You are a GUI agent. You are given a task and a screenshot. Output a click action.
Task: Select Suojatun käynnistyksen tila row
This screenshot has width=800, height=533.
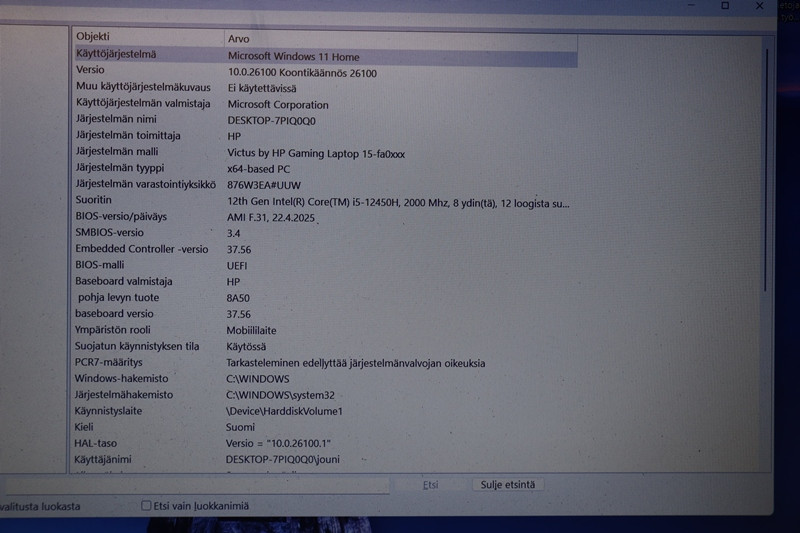point(326,346)
